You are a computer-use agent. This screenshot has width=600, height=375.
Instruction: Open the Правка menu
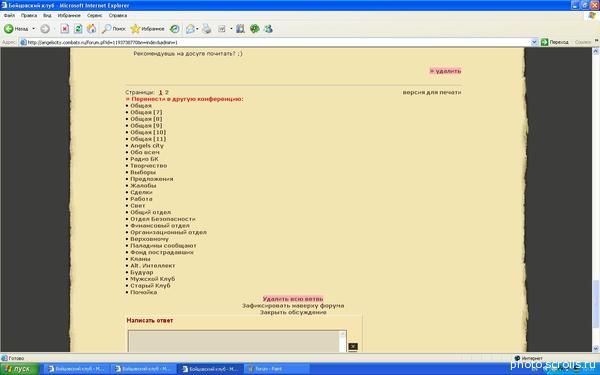pyautogui.click(x=29, y=16)
